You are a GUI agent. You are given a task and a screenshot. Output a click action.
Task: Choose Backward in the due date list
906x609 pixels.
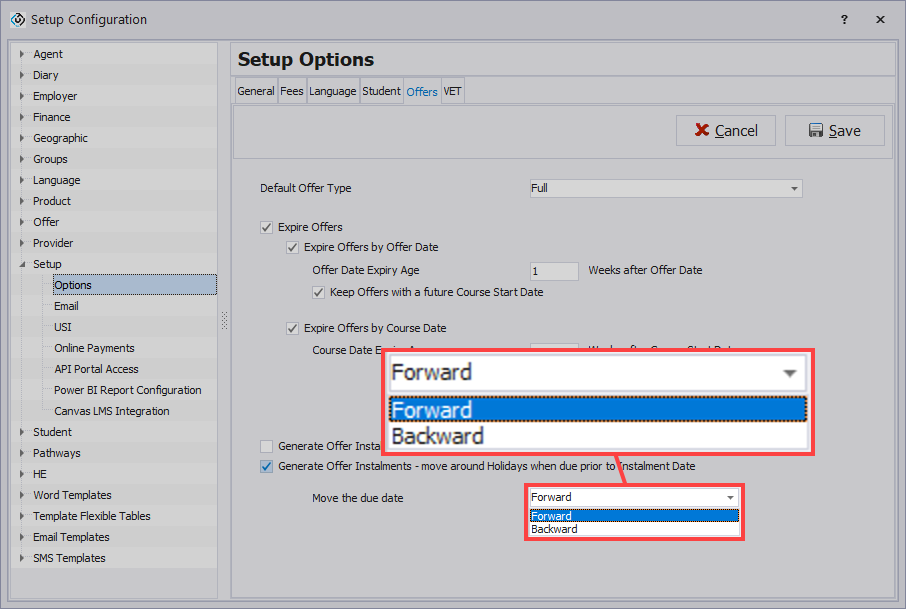point(555,529)
